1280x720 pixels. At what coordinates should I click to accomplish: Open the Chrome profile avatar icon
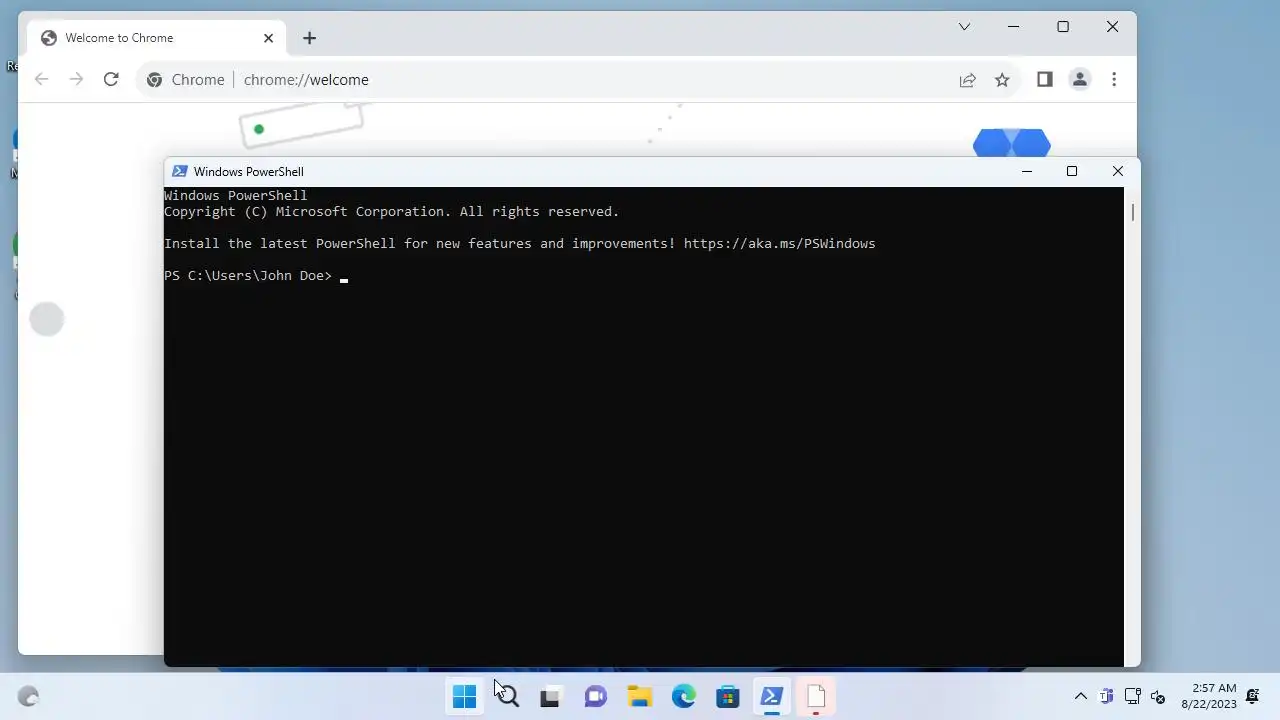coord(1080,80)
